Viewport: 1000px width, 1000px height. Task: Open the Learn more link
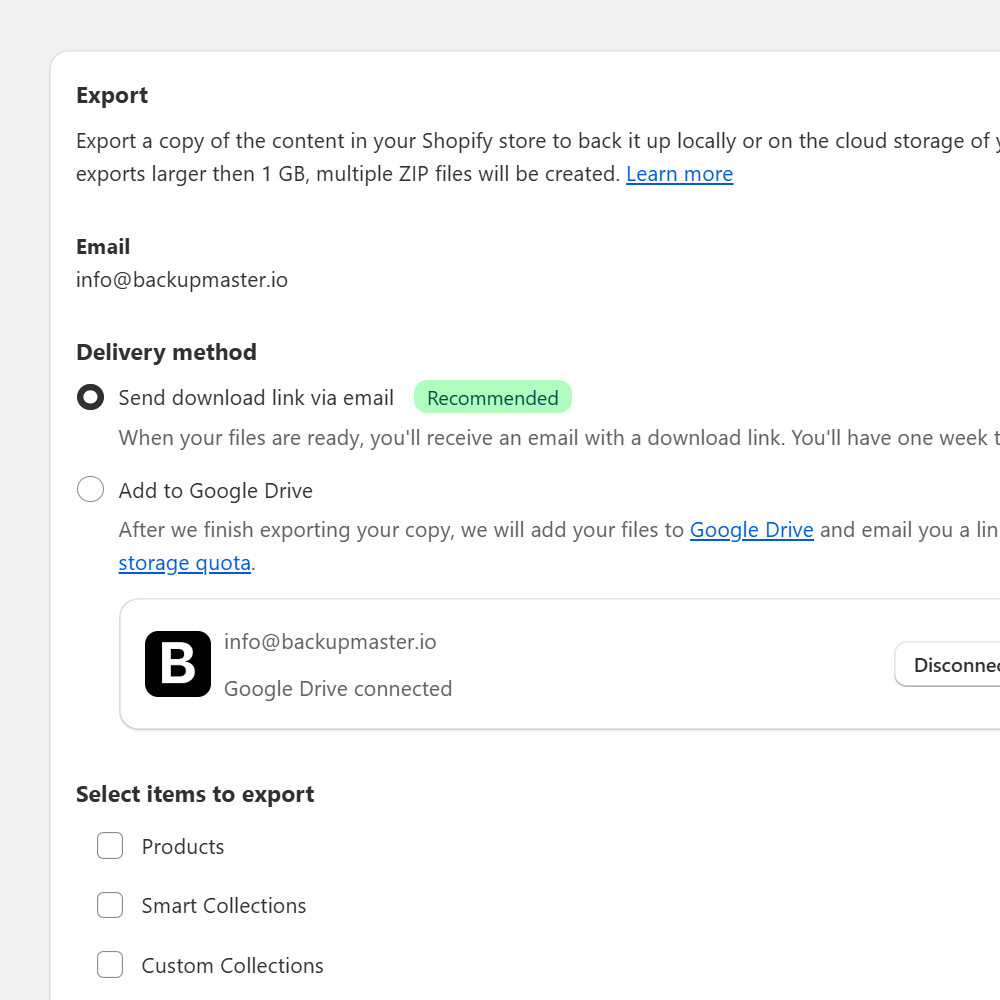tap(679, 173)
